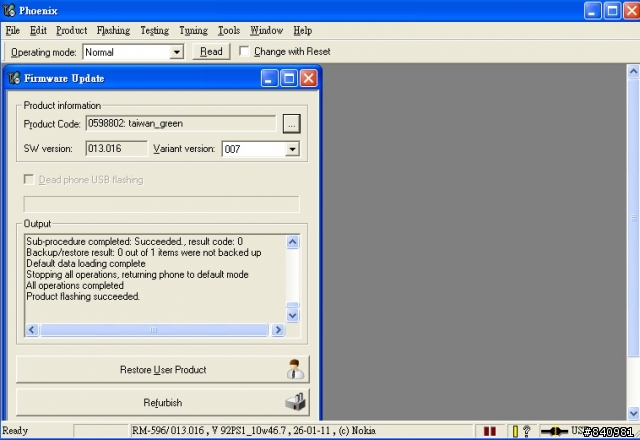Enable Change with Reset checkbox
Image resolution: width=640 pixels, height=440 pixels.
[244, 51]
